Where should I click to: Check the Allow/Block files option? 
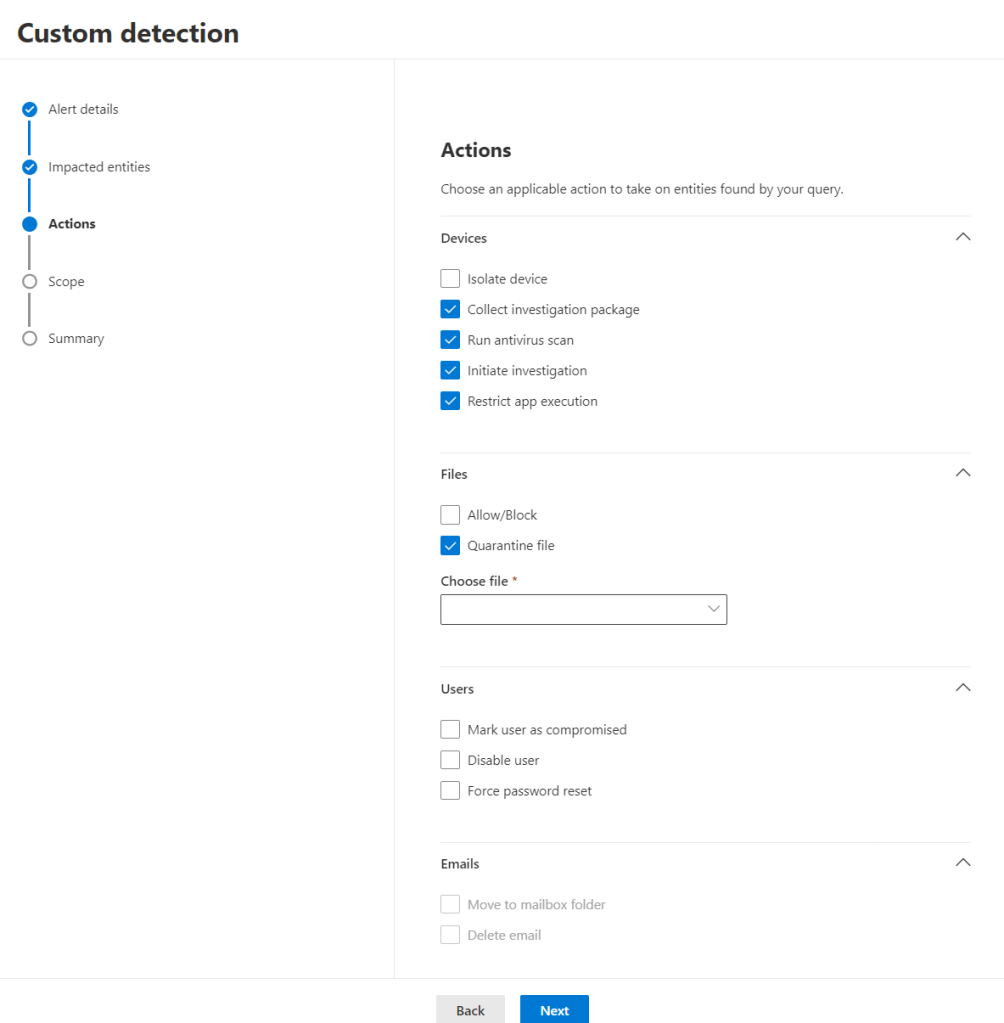coord(450,515)
